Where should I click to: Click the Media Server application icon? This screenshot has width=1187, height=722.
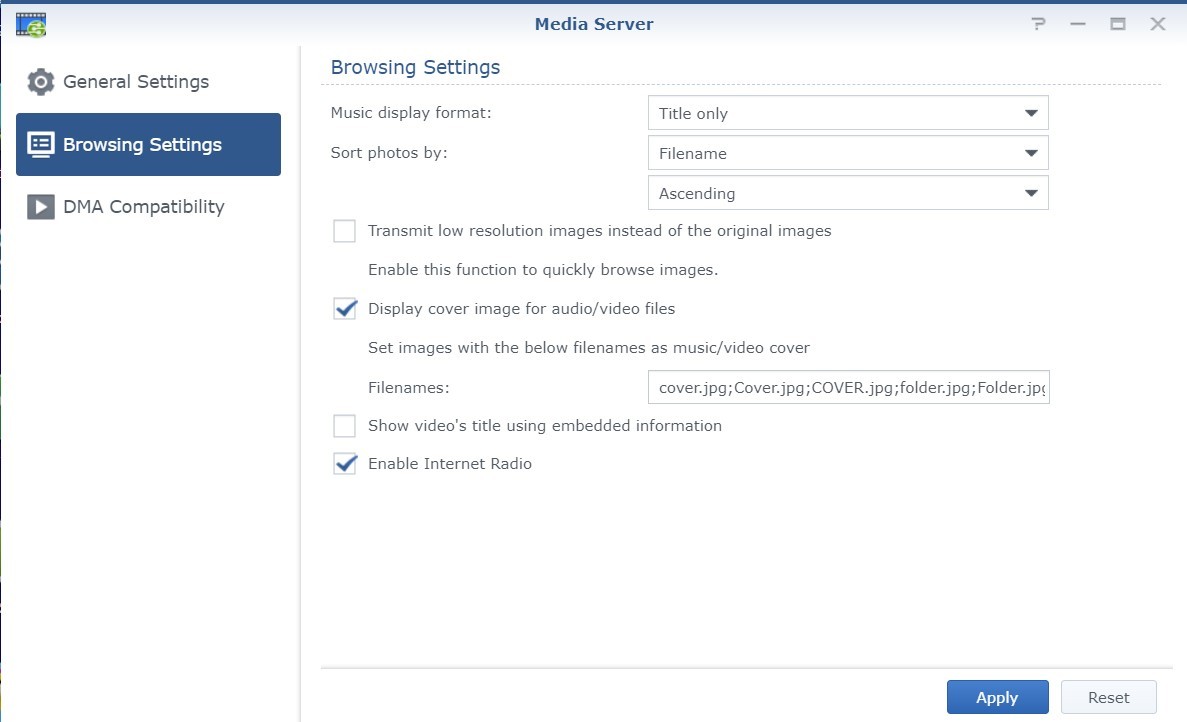pos(30,23)
